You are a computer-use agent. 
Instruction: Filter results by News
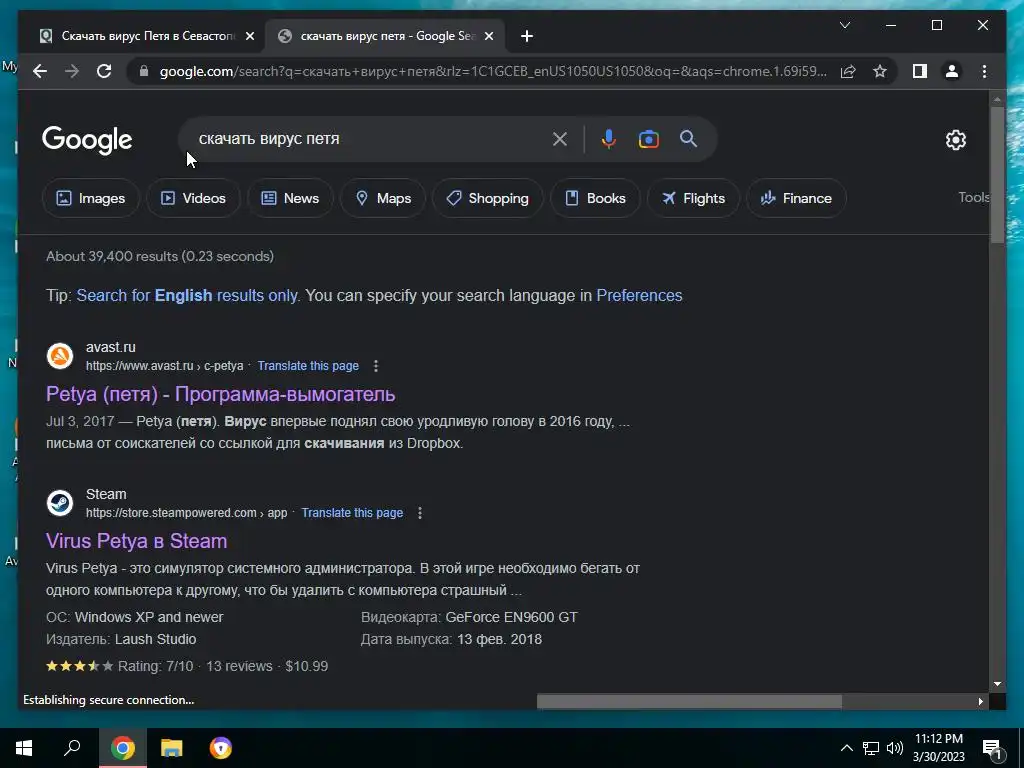click(x=290, y=198)
